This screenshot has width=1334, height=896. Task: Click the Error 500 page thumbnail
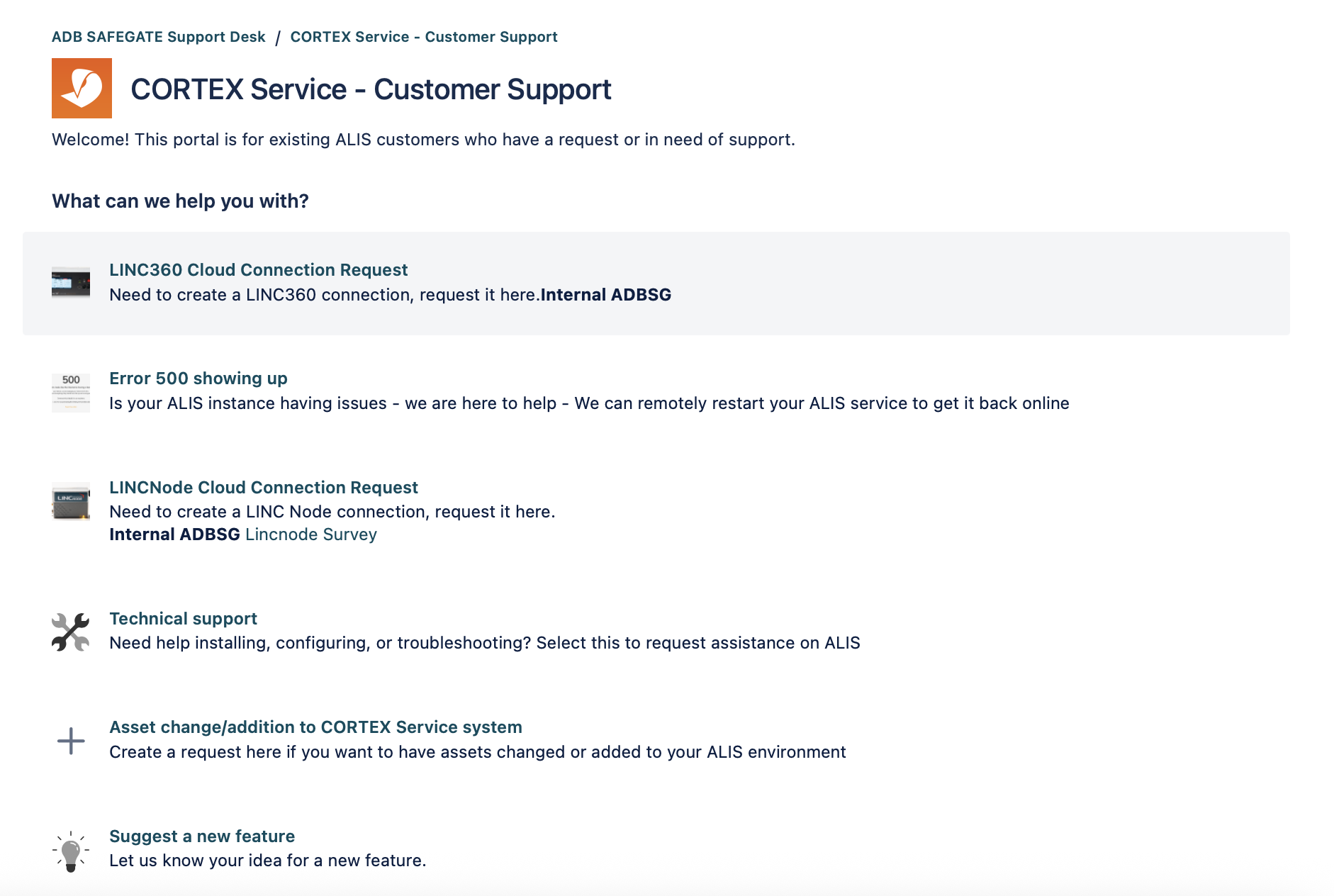click(x=71, y=392)
